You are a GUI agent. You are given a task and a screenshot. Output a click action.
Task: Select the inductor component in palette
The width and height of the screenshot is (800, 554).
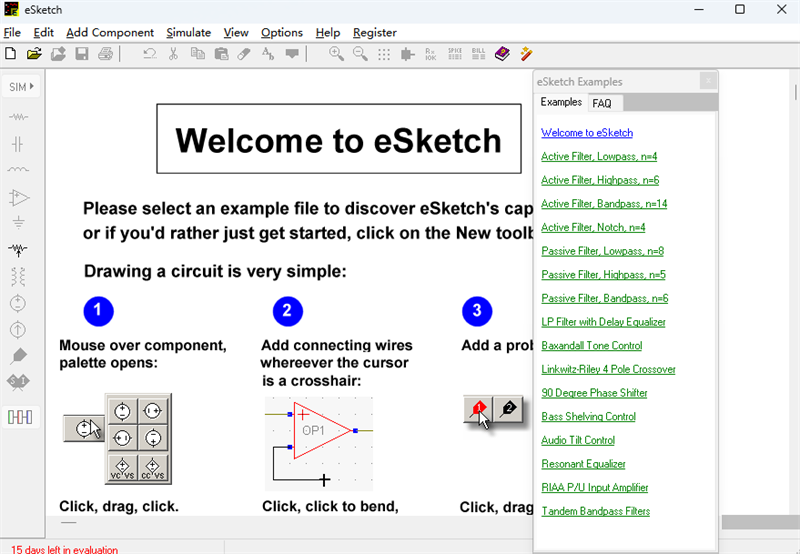18,170
